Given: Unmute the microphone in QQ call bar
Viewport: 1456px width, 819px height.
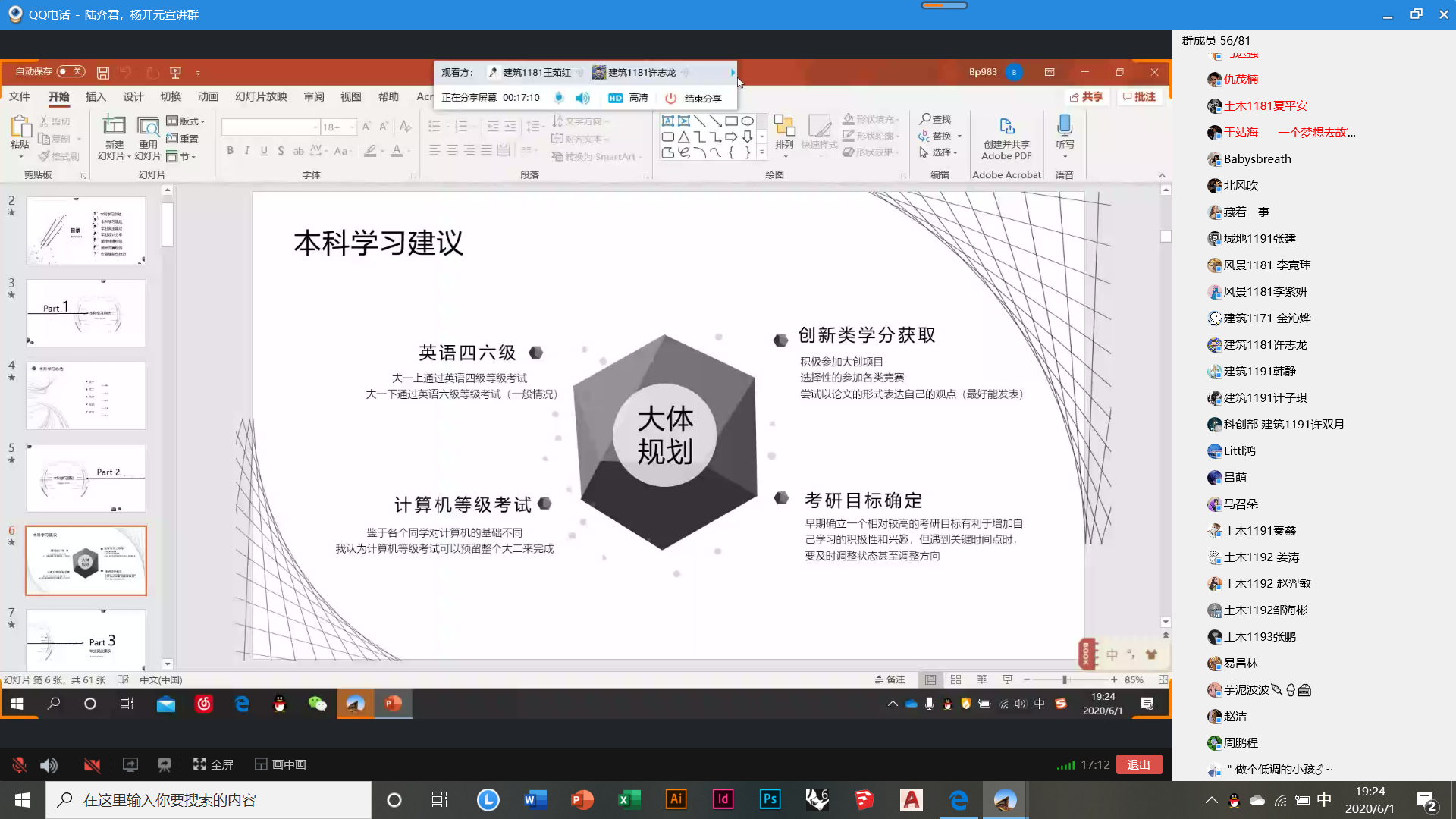Looking at the screenshot, I should [x=20, y=764].
